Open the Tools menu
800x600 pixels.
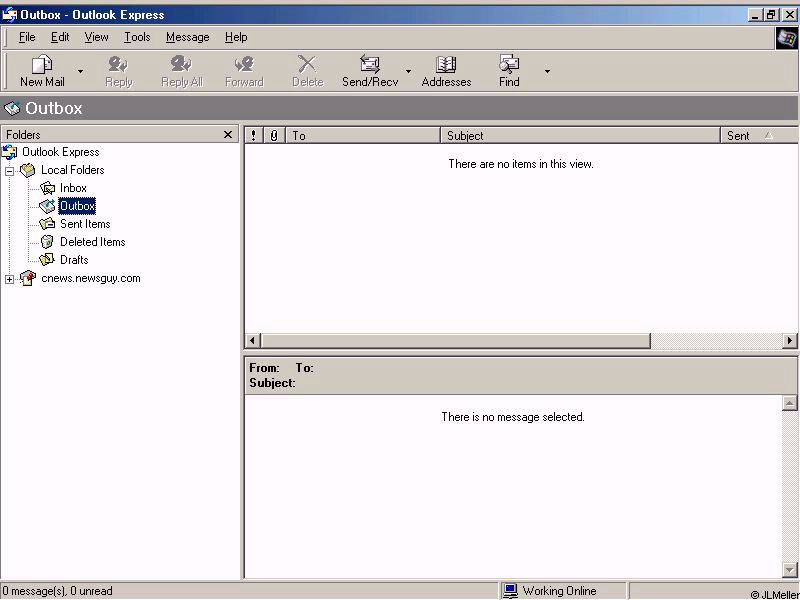click(137, 37)
